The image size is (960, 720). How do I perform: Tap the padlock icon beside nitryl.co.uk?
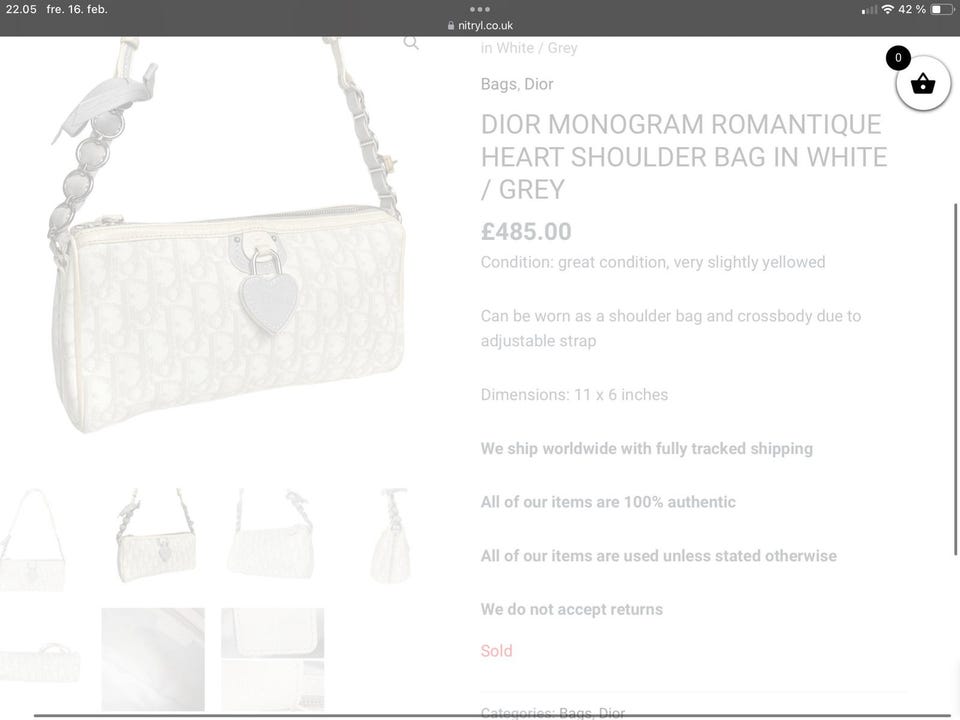(x=451, y=26)
